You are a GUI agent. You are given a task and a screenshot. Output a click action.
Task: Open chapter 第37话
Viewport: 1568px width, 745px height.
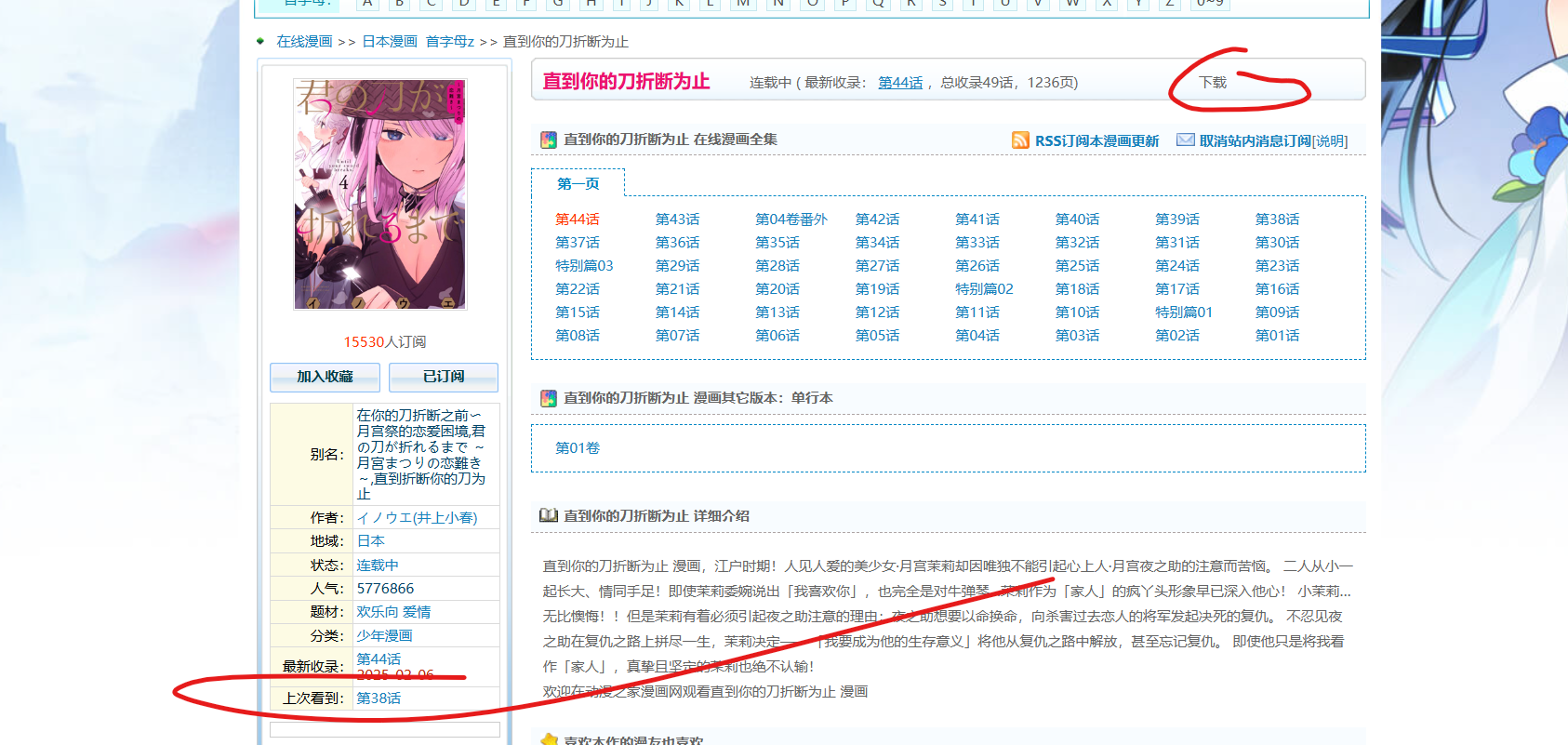[x=578, y=243]
